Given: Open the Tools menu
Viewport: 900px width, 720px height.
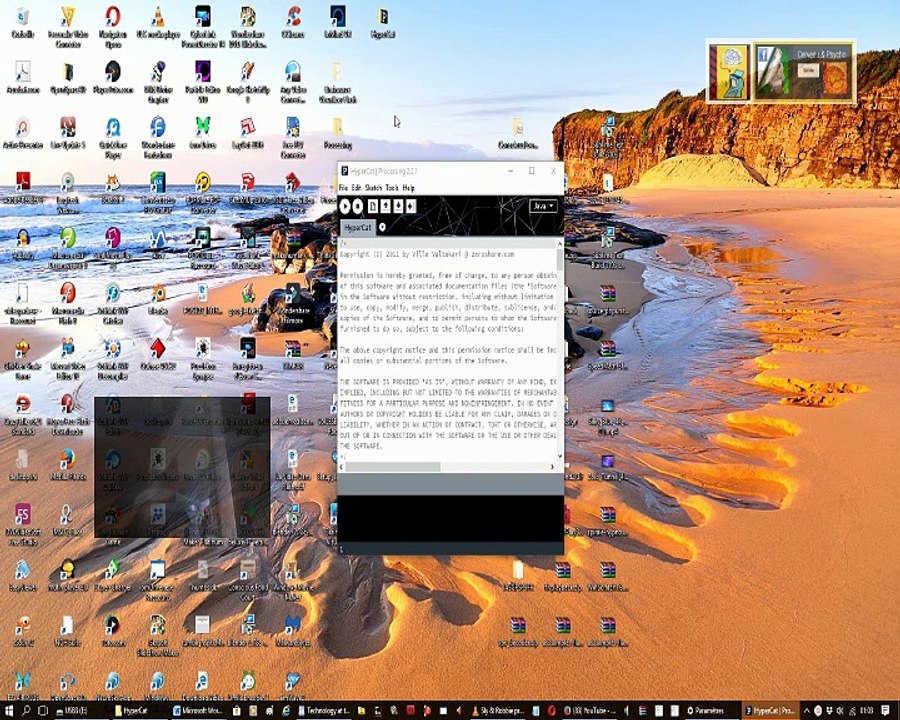Looking at the screenshot, I should (392, 188).
